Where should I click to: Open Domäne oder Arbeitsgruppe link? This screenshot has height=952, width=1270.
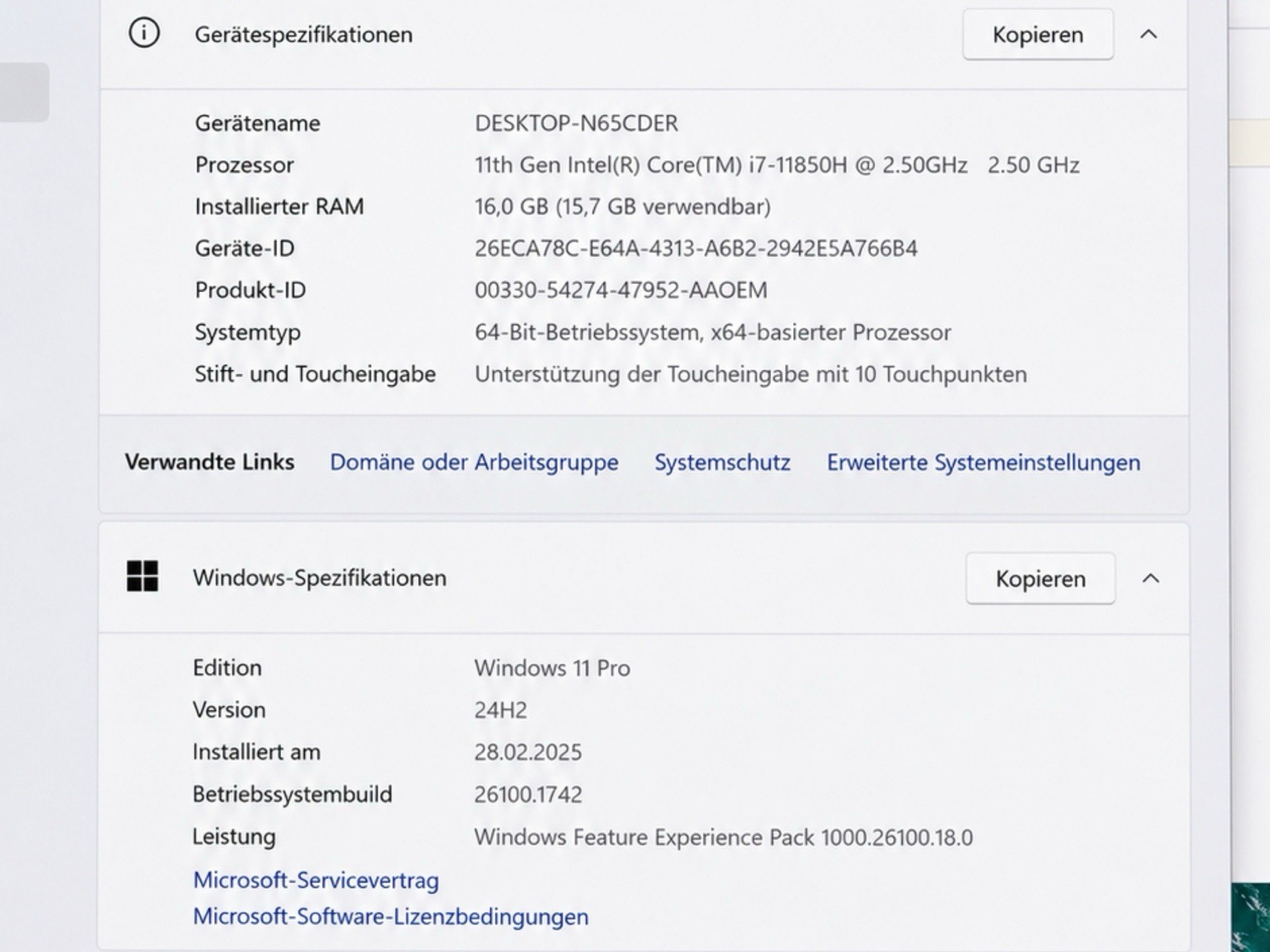point(474,462)
